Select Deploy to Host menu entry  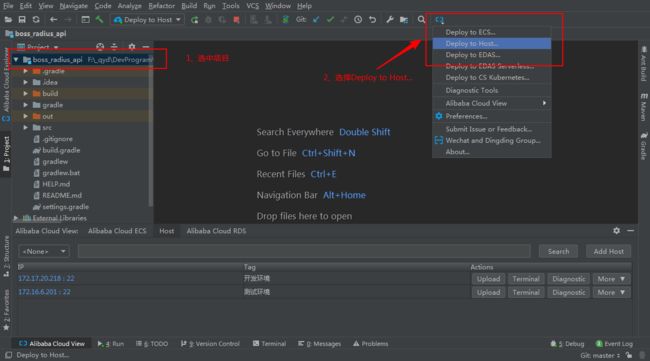coord(492,44)
